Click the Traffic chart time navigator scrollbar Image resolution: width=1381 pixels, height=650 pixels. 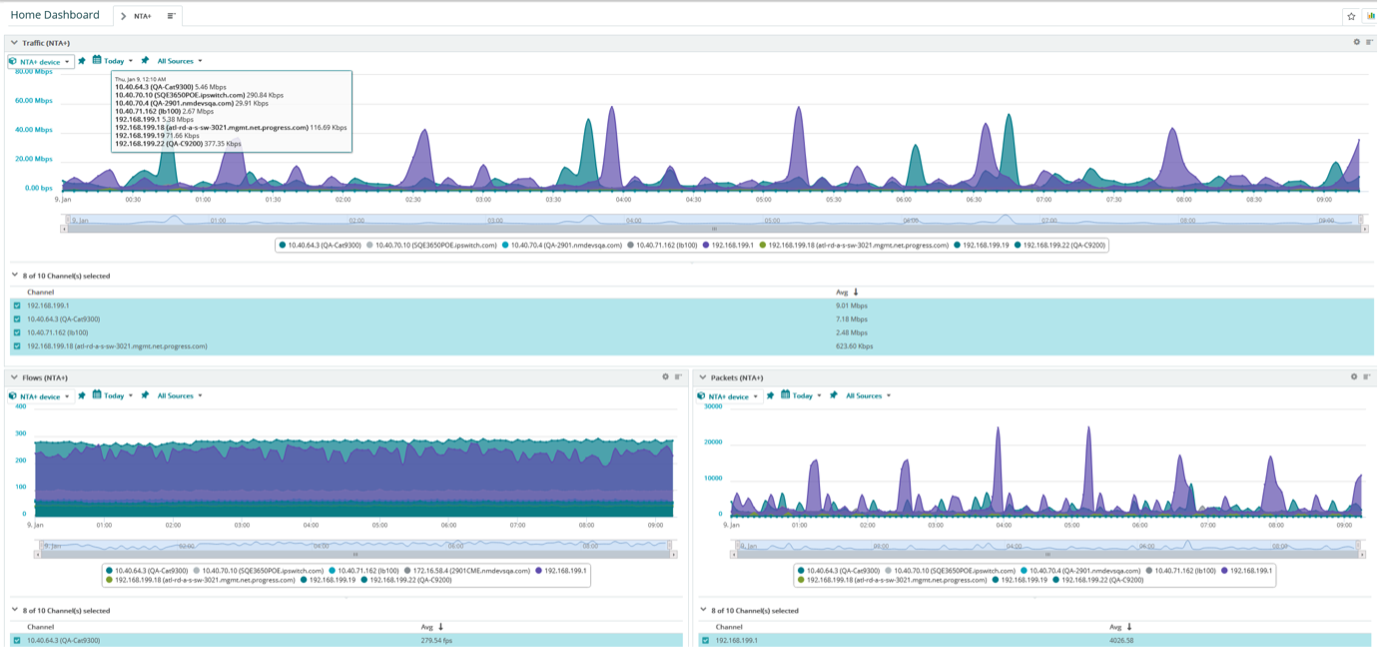point(713,229)
